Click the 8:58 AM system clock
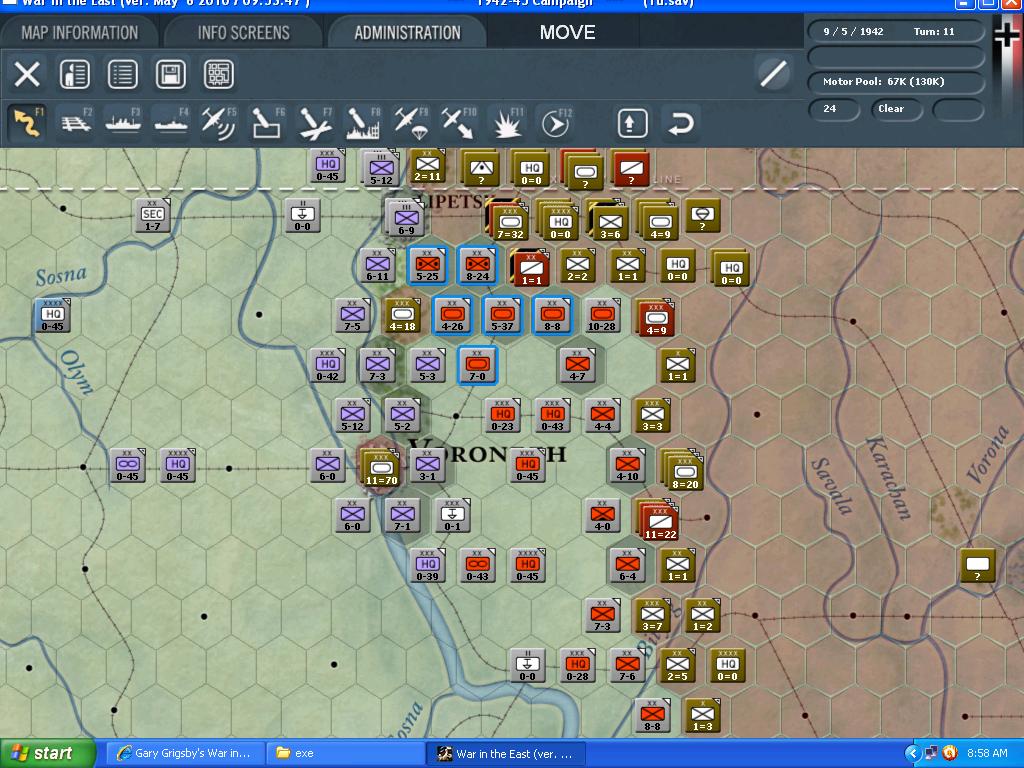Viewport: 1024px width, 768px height. click(x=987, y=754)
